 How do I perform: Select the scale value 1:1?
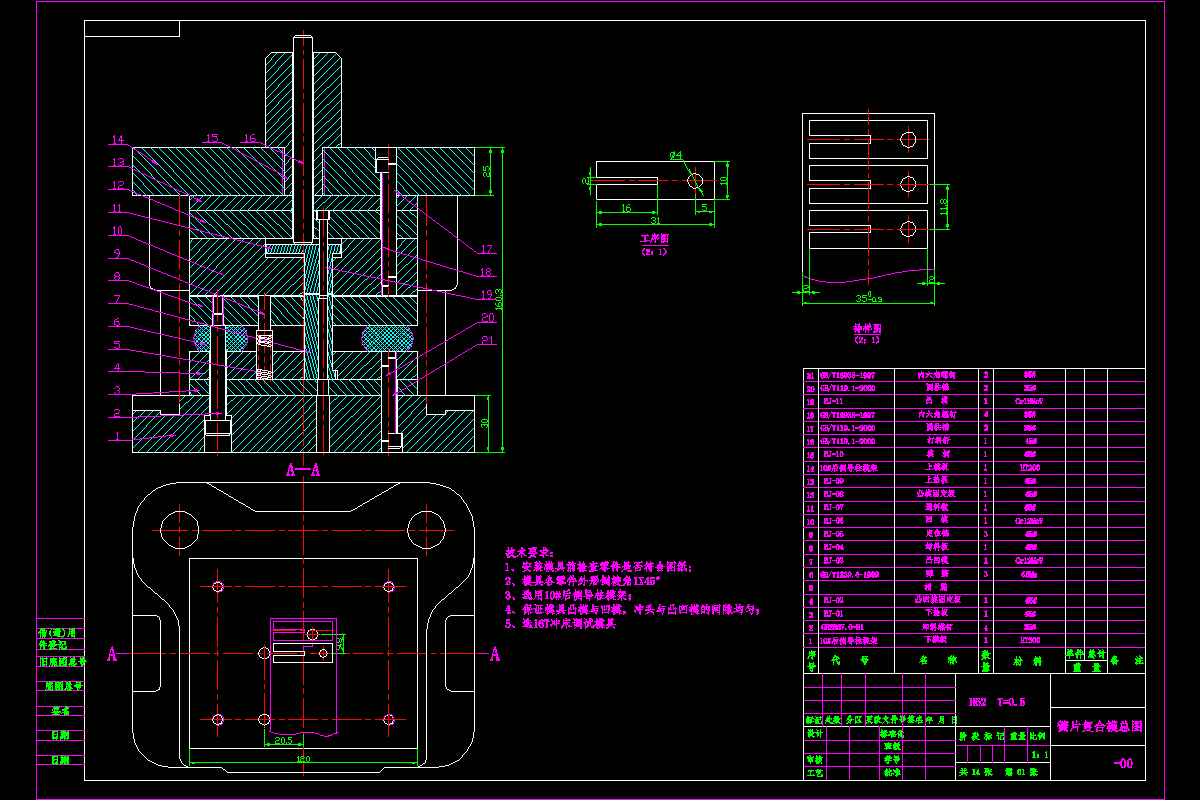point(1040,755)
